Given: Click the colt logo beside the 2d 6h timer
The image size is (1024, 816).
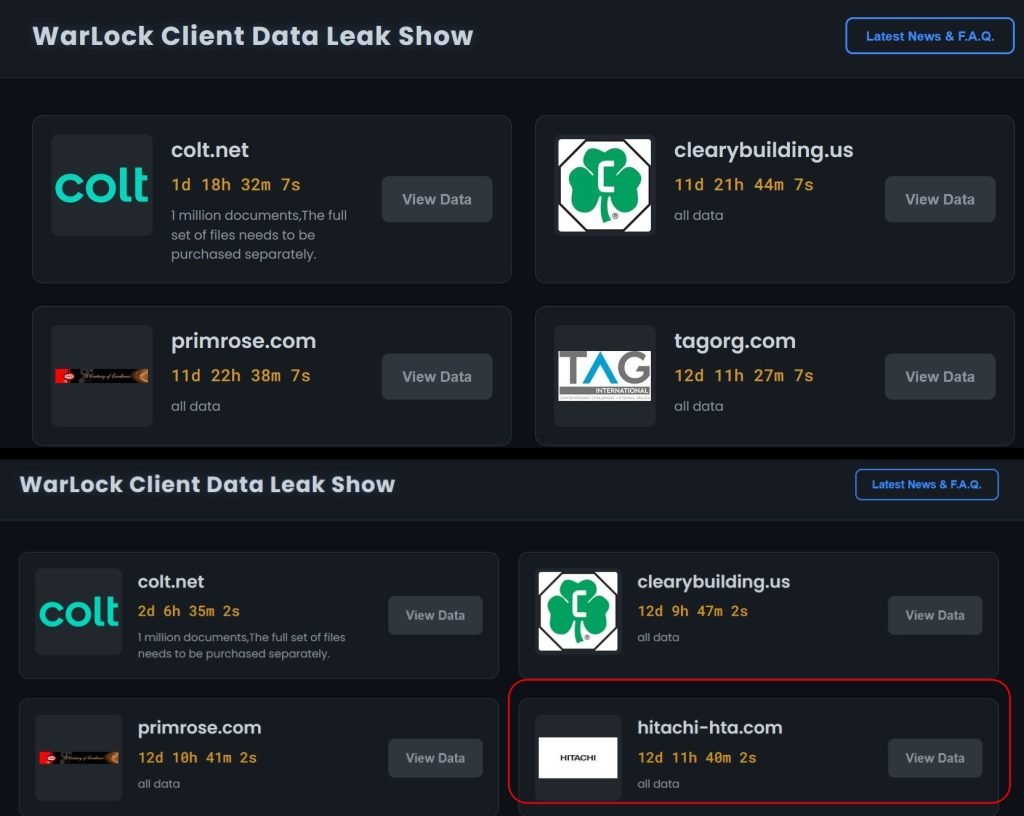Looking at the screenshot, I should click(79, 612).
